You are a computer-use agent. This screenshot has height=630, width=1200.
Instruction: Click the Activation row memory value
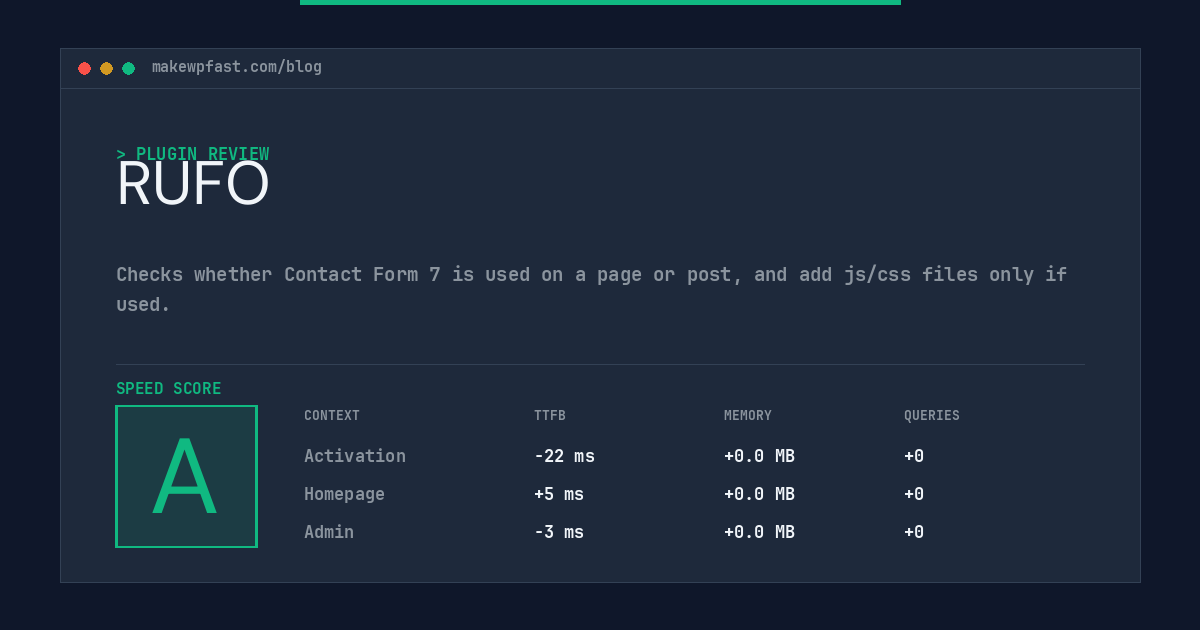click(759, 456)
